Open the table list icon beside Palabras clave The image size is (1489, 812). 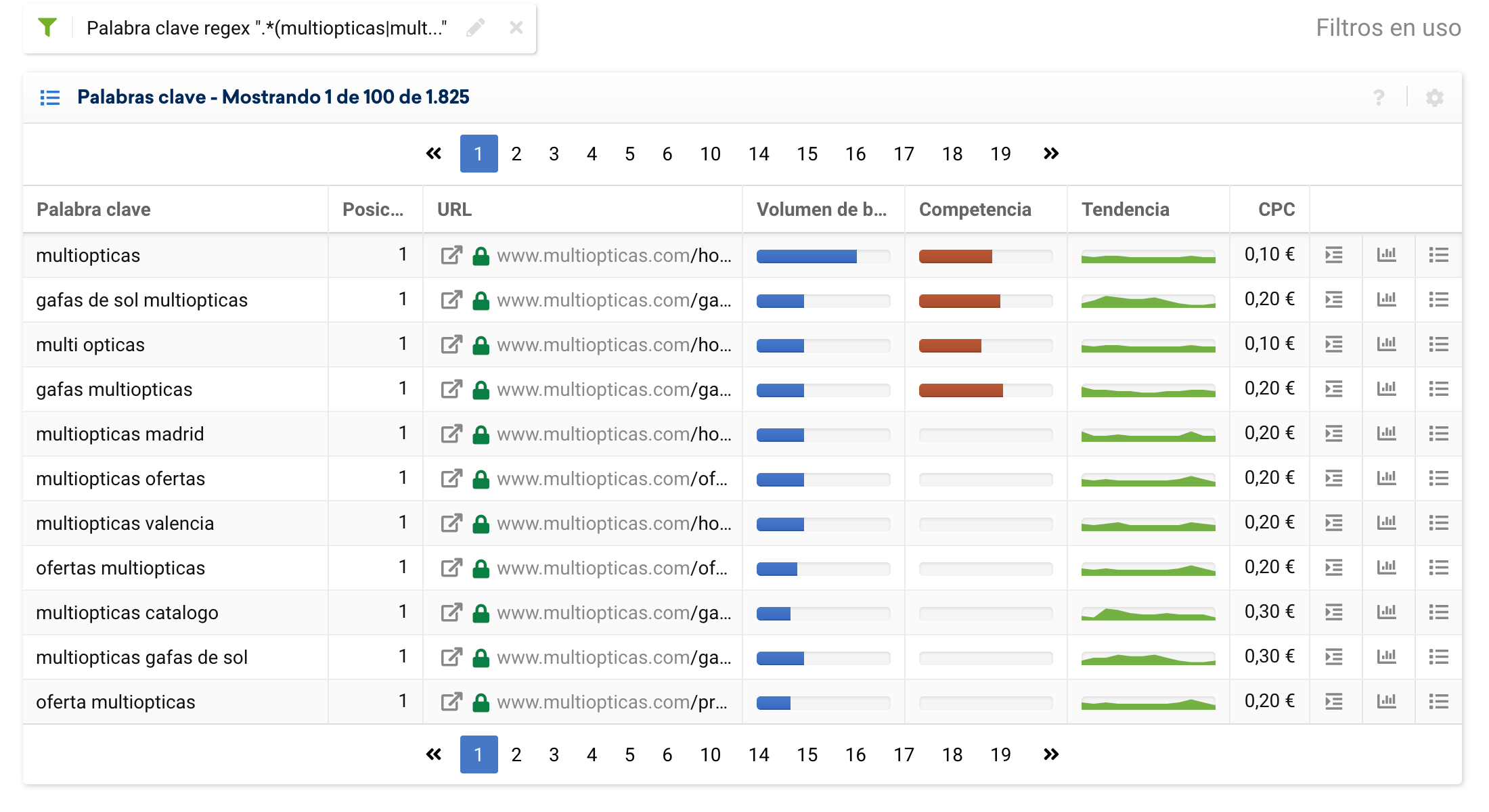[x=50, y=97]
